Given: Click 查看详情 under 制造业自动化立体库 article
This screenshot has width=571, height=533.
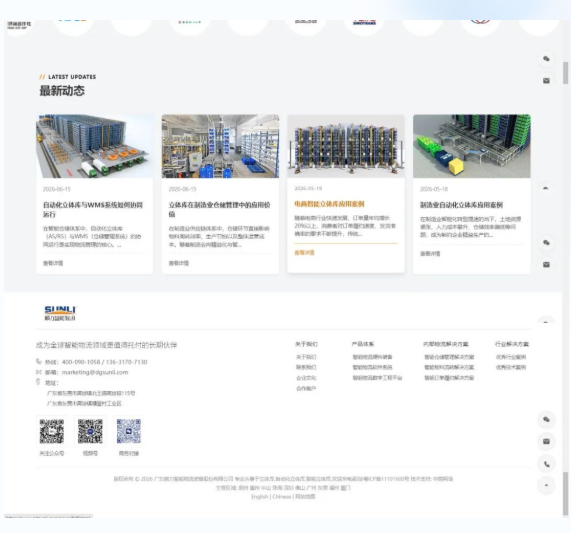Looking at the screenshot, I should point(430,253).
